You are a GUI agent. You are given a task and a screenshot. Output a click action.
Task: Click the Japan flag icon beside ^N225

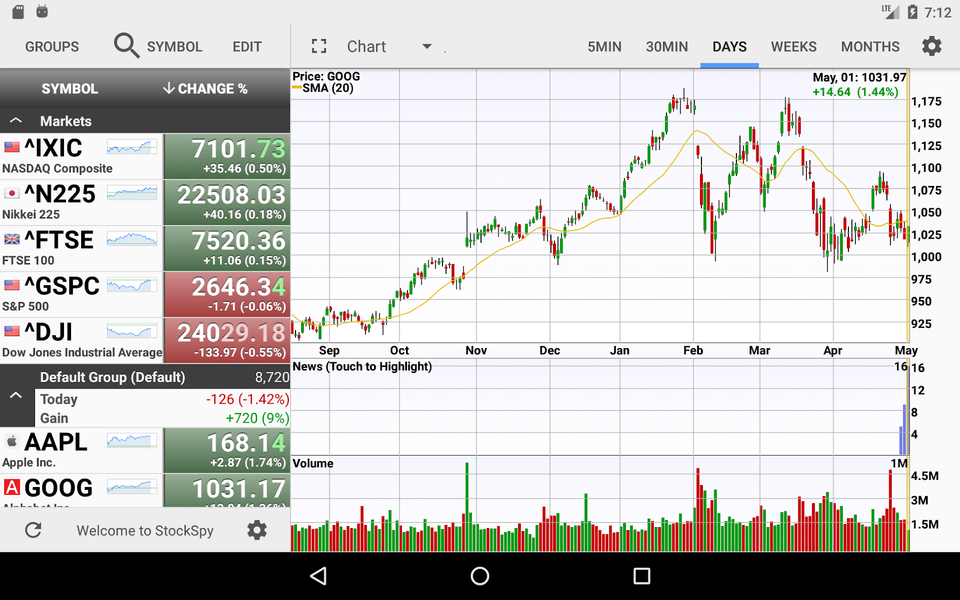[x=13, y=190]
